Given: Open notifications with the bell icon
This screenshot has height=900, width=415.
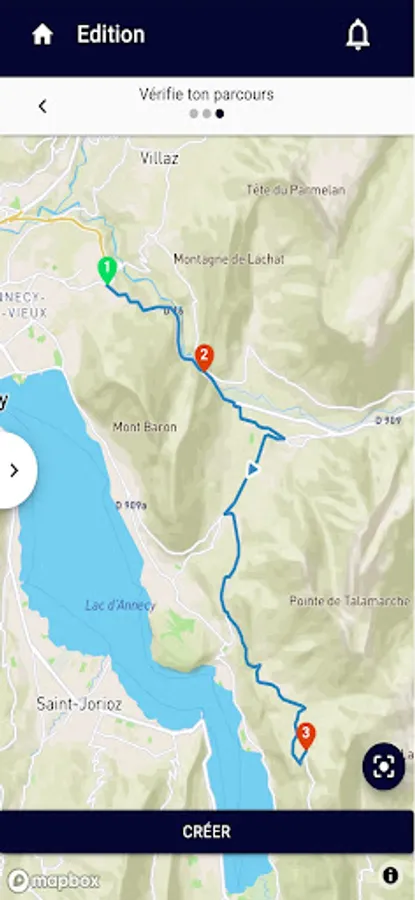Looking at the screenshot, I should pos(358,35).
